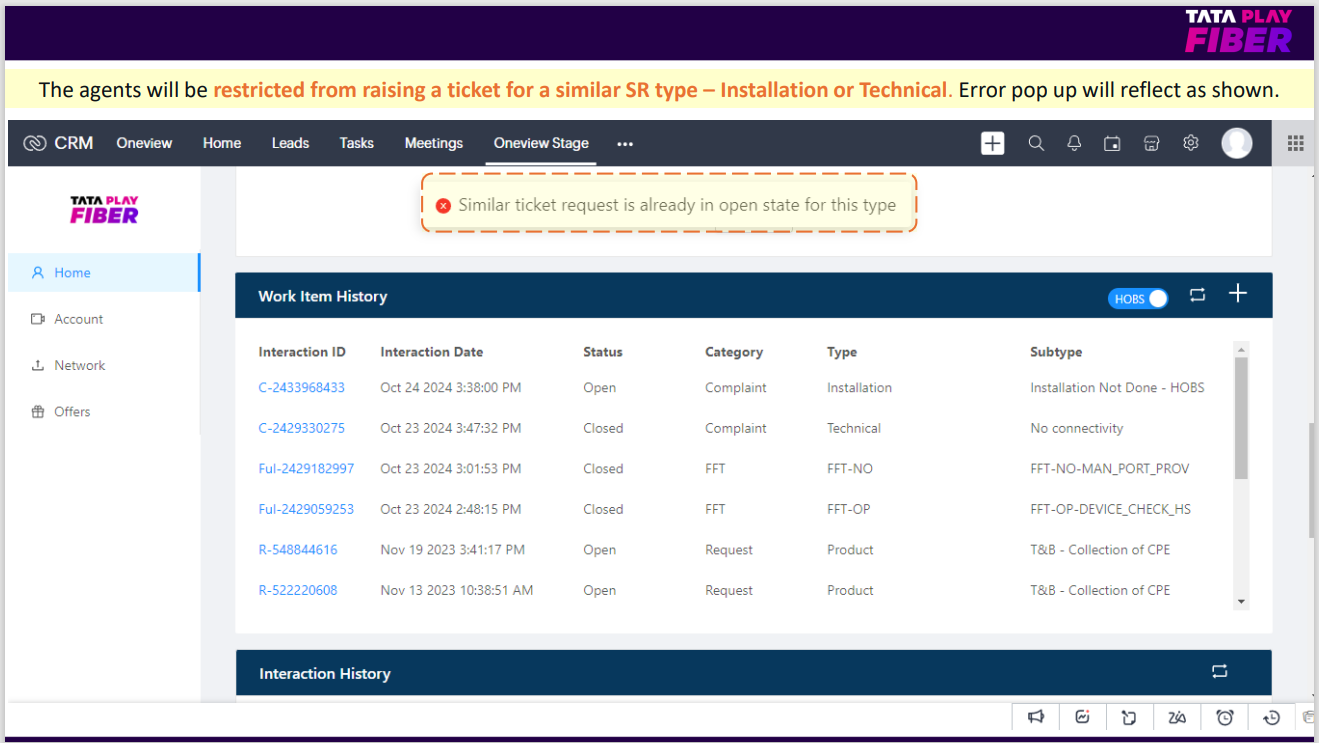Open interaction C-2433968433
The height and width of the screenshot is (743, 1319).
[301, 387]
